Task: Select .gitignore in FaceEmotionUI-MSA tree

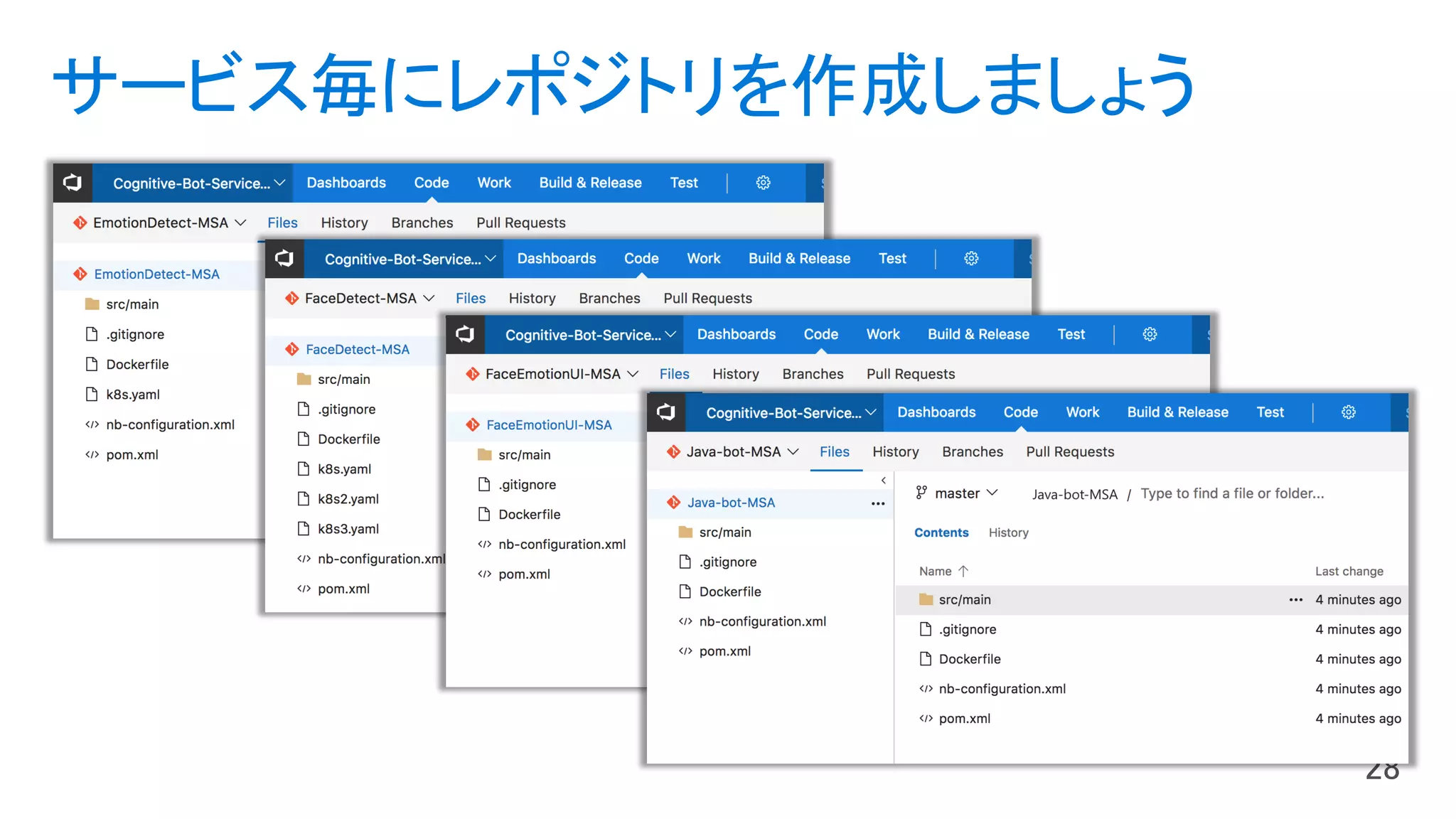Action: click(x=527, y=484)
